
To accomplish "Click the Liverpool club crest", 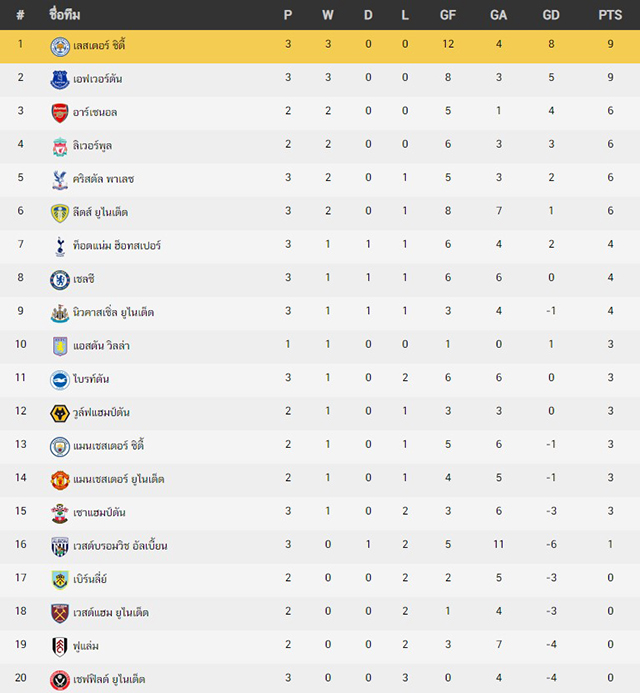I will click(60, 147).
